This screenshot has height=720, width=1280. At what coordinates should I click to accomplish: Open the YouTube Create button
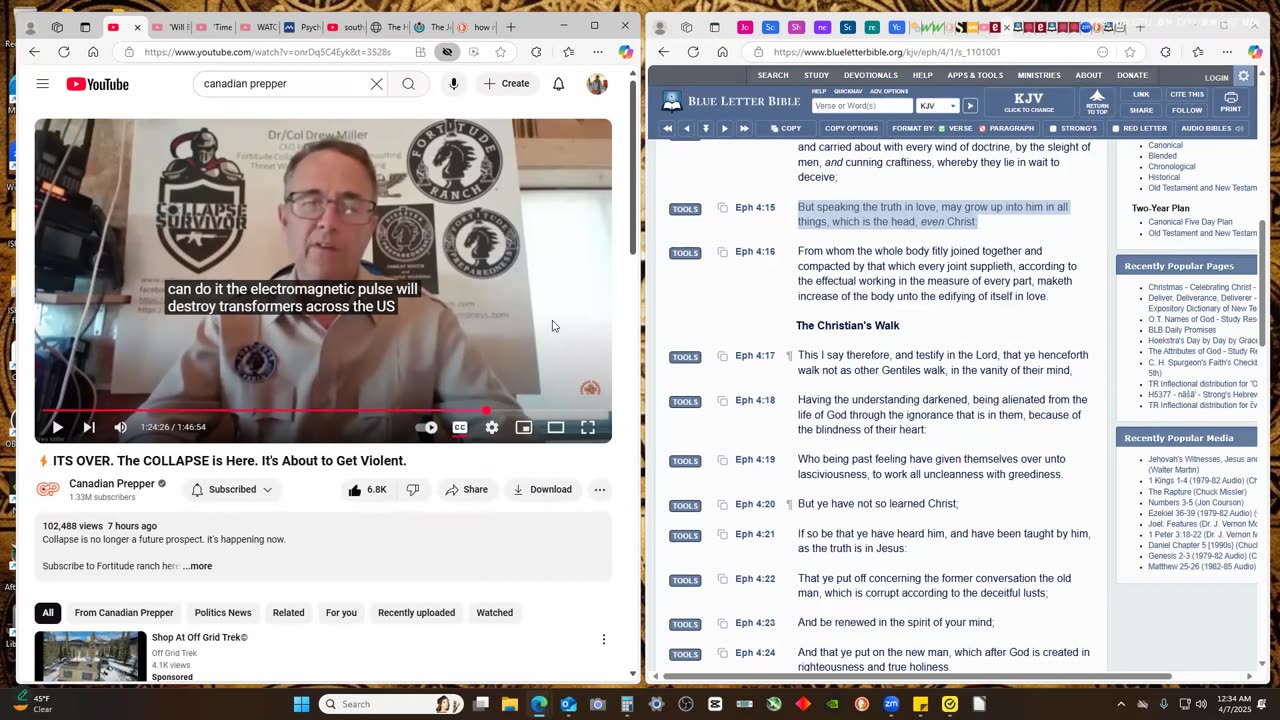pyautogui.click(x=507, y=84)
